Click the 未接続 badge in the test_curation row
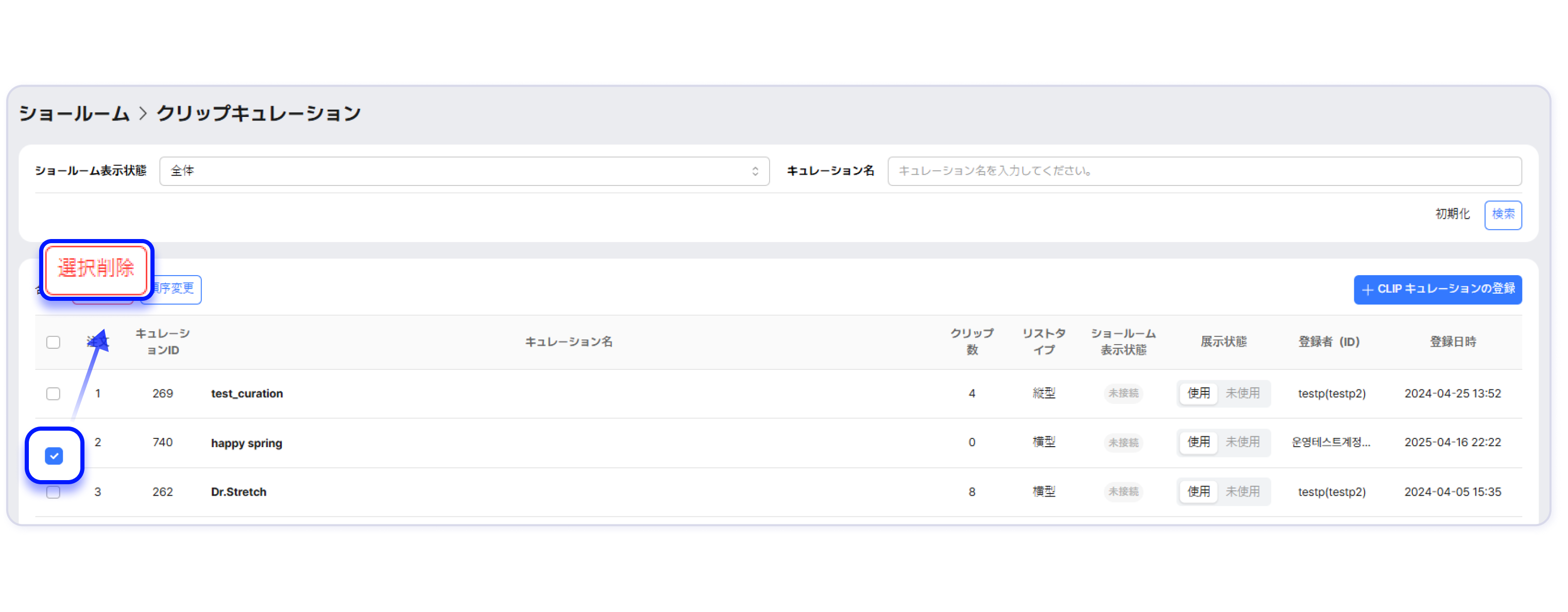 click(x=1122, y=394)
